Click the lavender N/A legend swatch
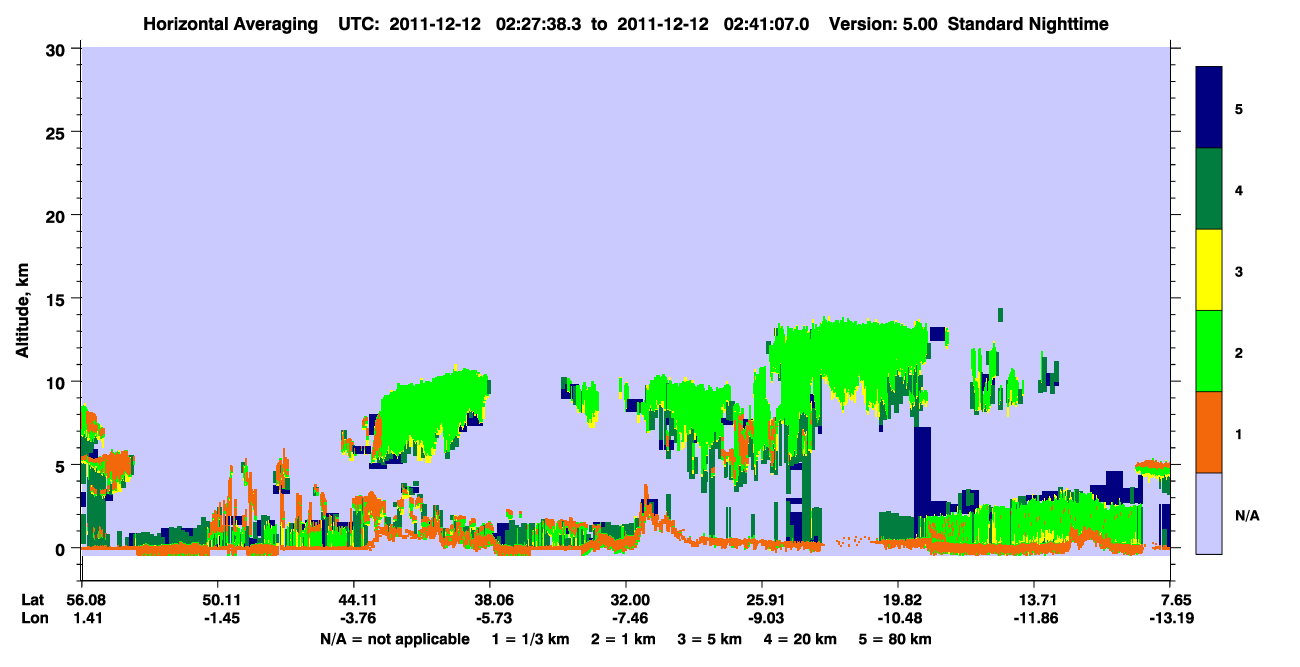The height and width of the screenshot is (667, 1300). (x=1209, y=513)
